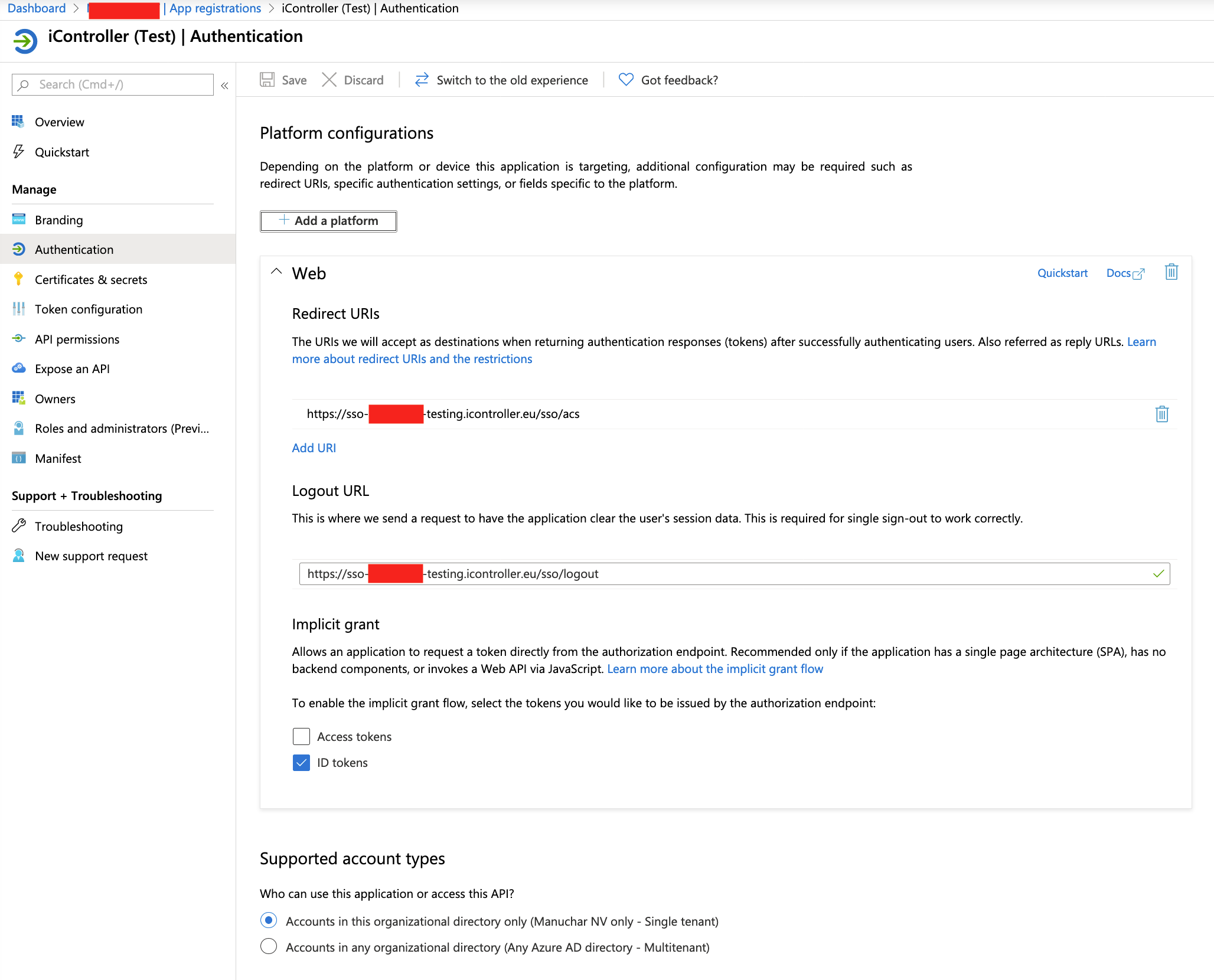
Task: Click the API permissions icon
Action: [x=18, y=339]
